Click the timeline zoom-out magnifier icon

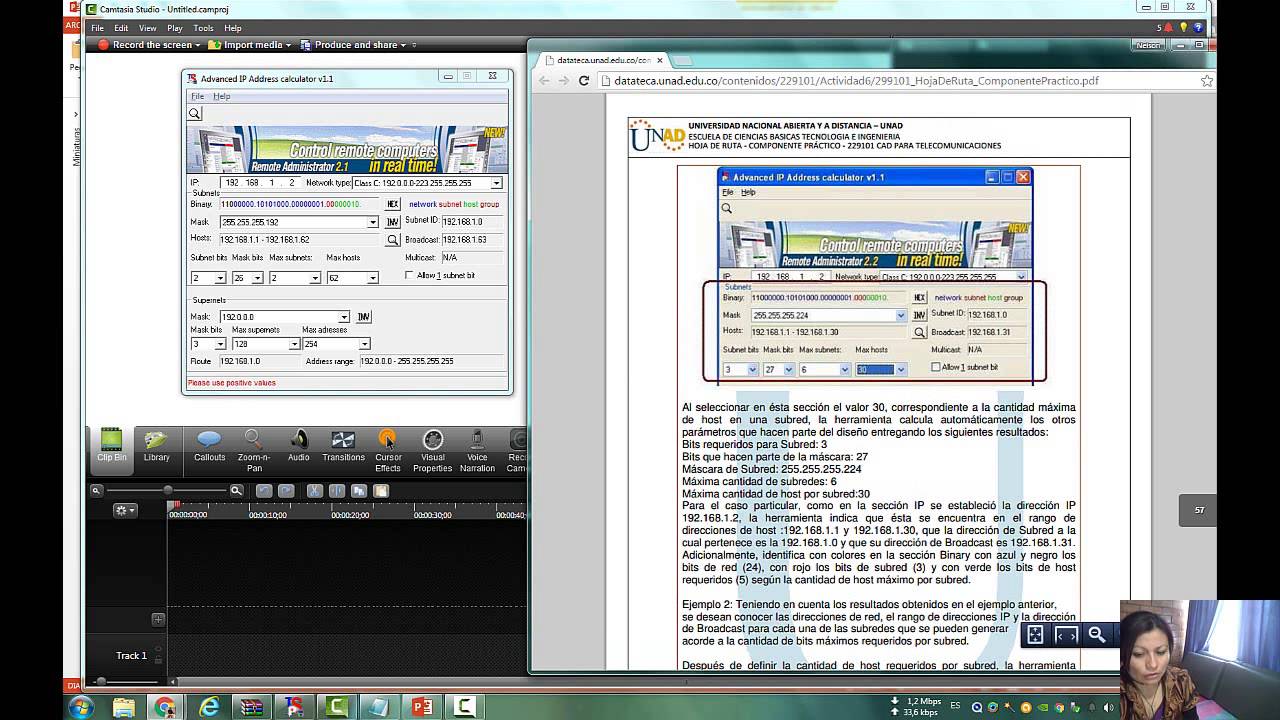pyautogui.click(x=96, y=490)
